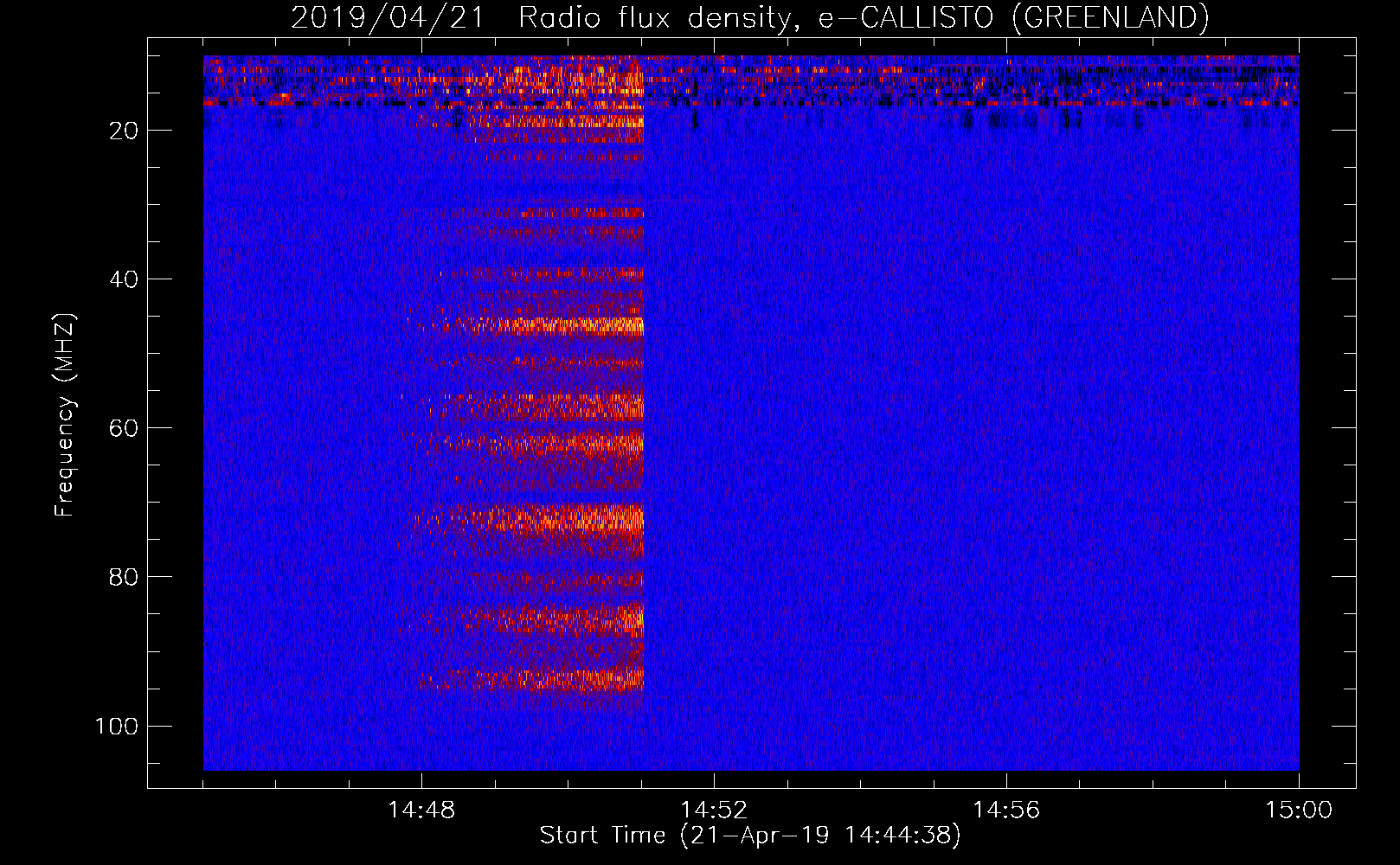Click the '20' frequency tick label

(124, 131)
